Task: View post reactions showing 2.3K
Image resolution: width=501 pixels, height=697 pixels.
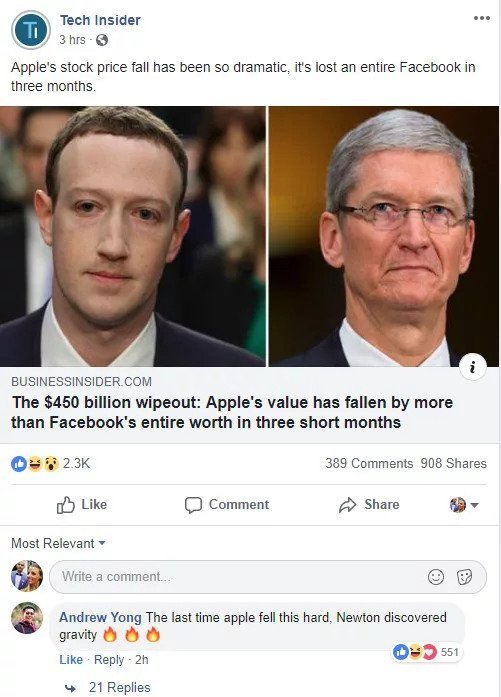Action: (50, 464)
